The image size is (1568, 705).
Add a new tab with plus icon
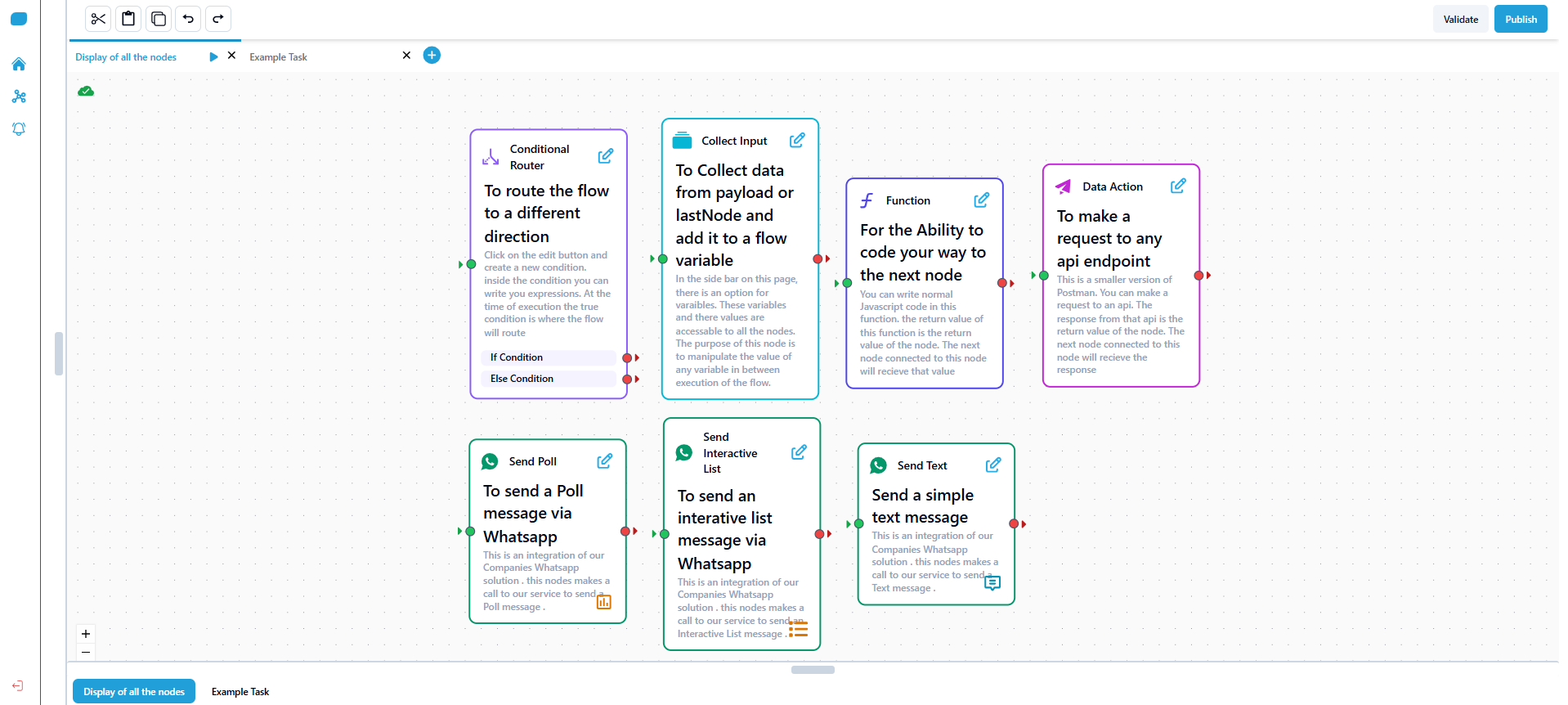point(432,55)
